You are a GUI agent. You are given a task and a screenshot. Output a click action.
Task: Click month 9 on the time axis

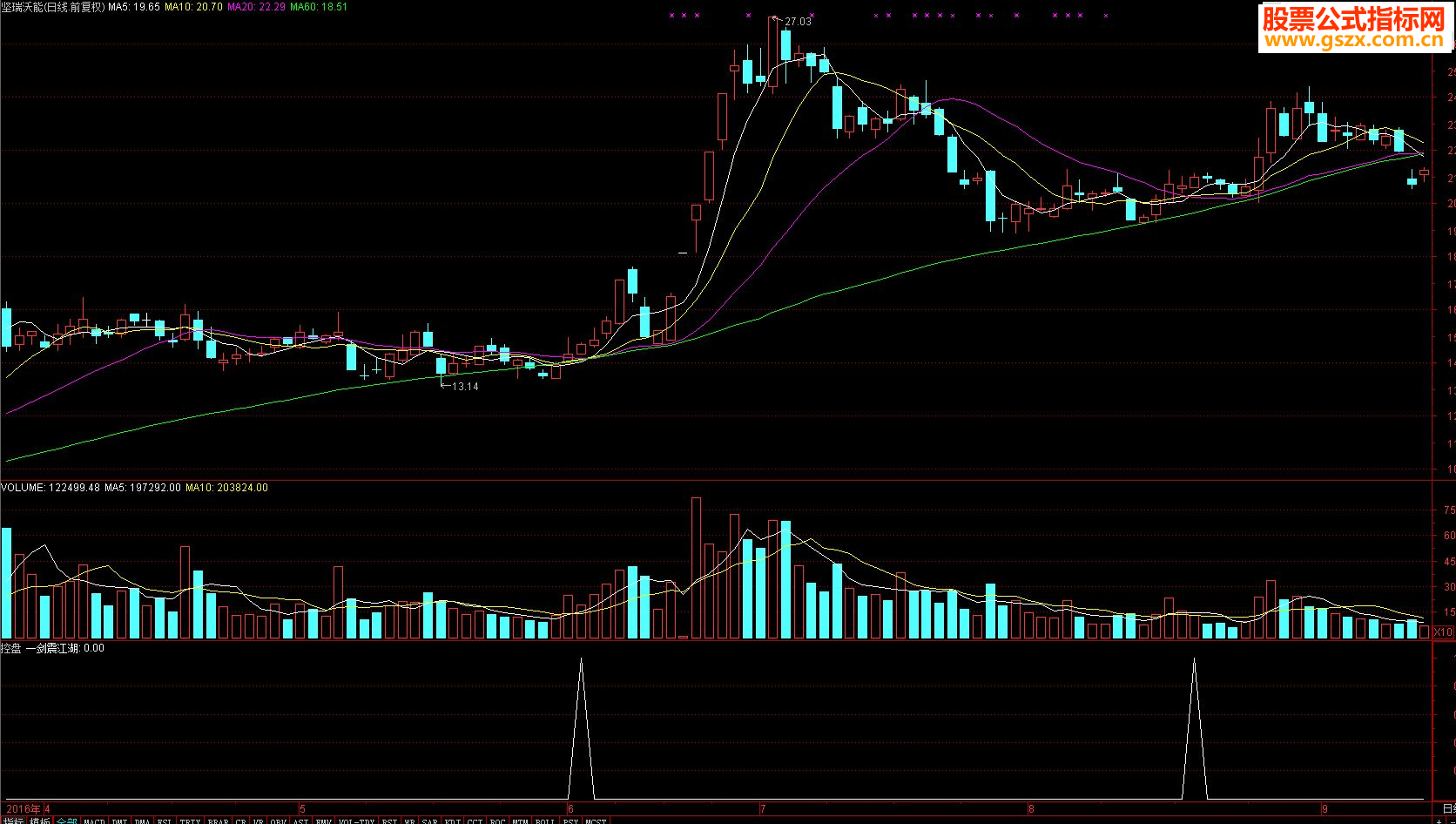tap(1325, 809)
